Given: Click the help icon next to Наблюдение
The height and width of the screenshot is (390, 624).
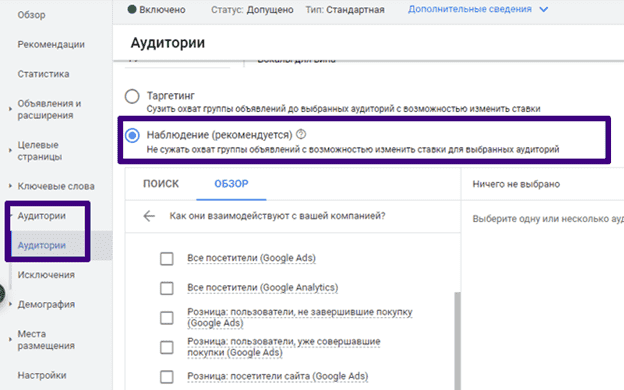Looking at the screenshot, I should coord(301,134).
